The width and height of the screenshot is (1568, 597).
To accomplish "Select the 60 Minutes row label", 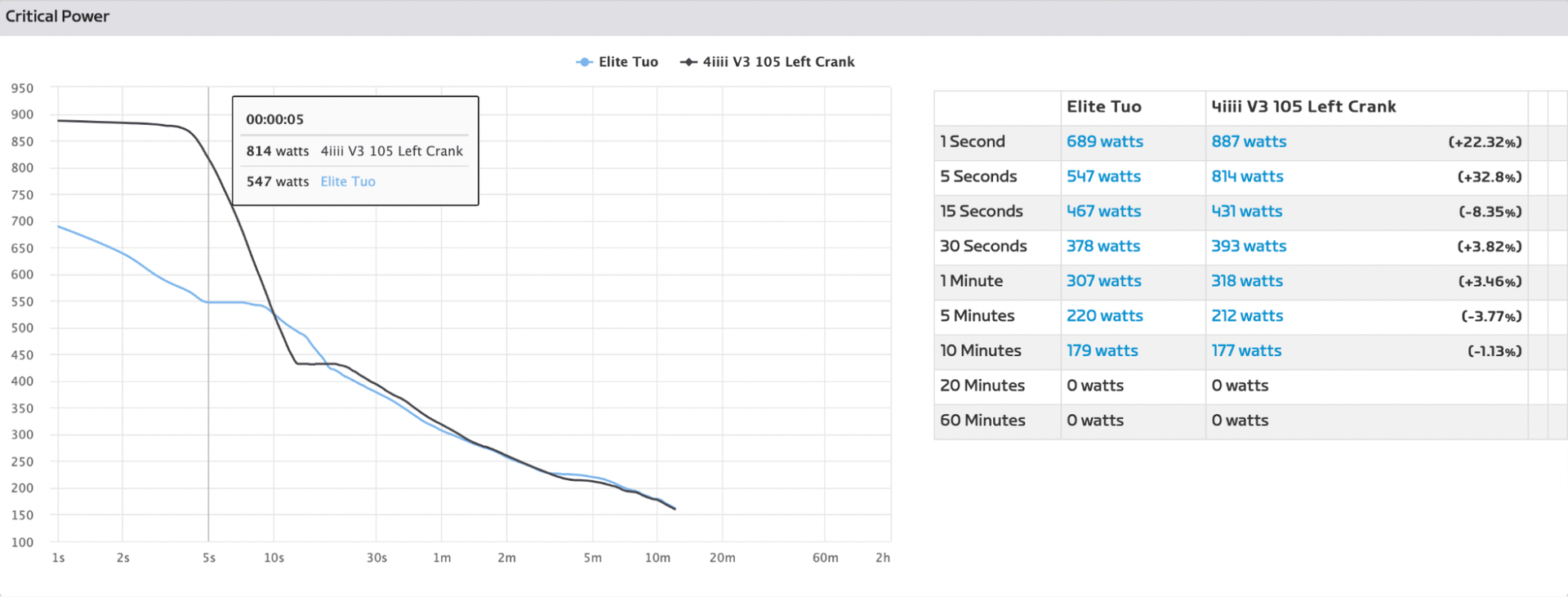I will pyautogui.click(x=982, y=421).
